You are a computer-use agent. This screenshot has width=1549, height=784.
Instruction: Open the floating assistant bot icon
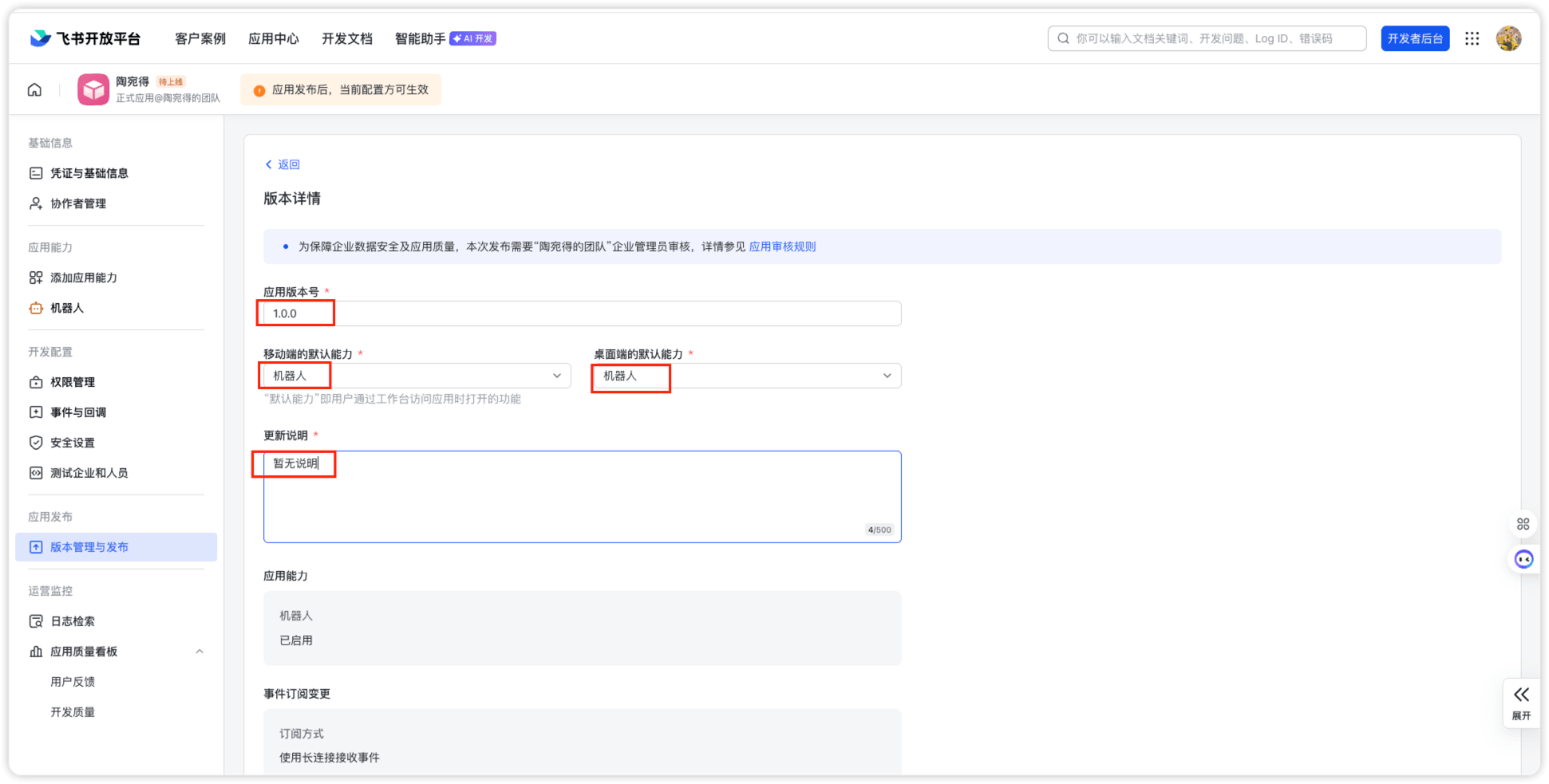[1523, 559]
